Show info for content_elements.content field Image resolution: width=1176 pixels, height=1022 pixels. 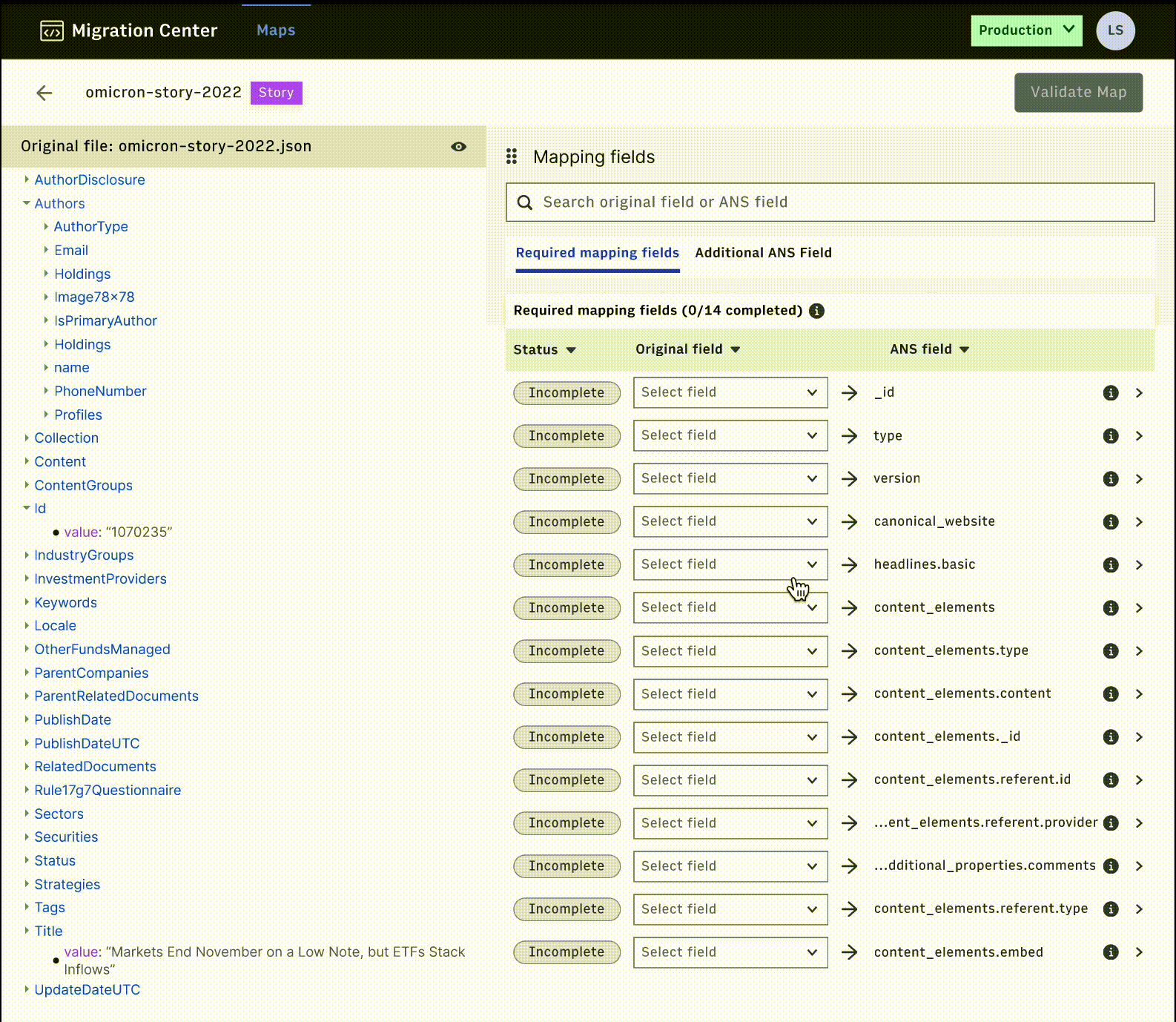1111,693
